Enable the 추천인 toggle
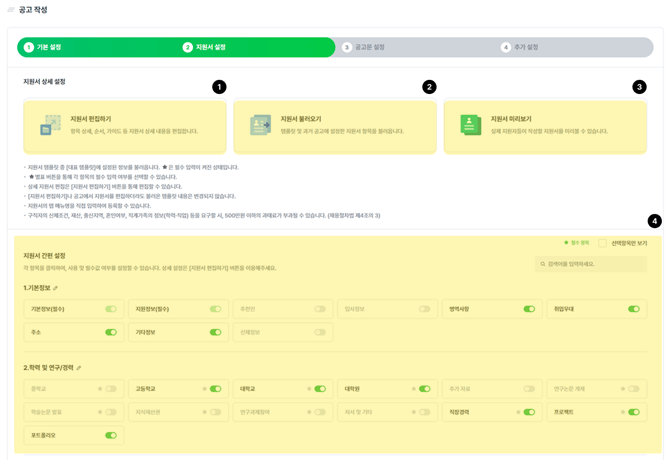 [x=319, y=309]
